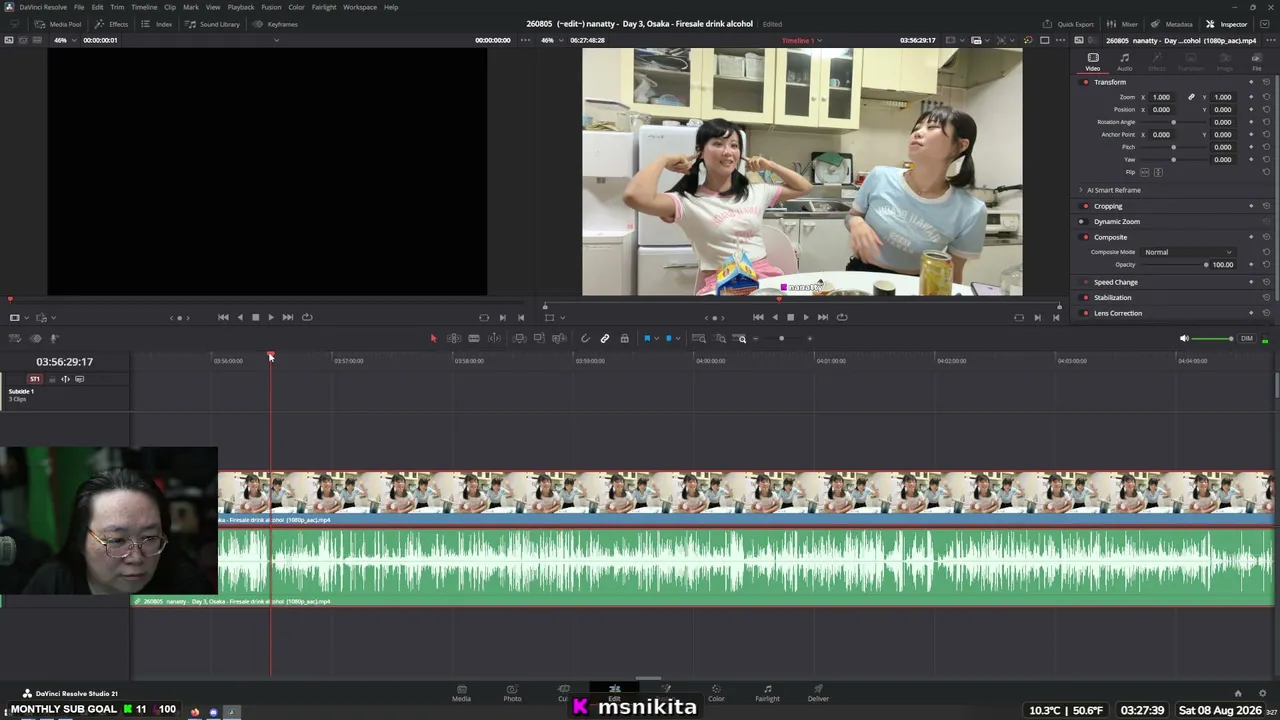Add a marker with the marker icon

coord(668,339)
